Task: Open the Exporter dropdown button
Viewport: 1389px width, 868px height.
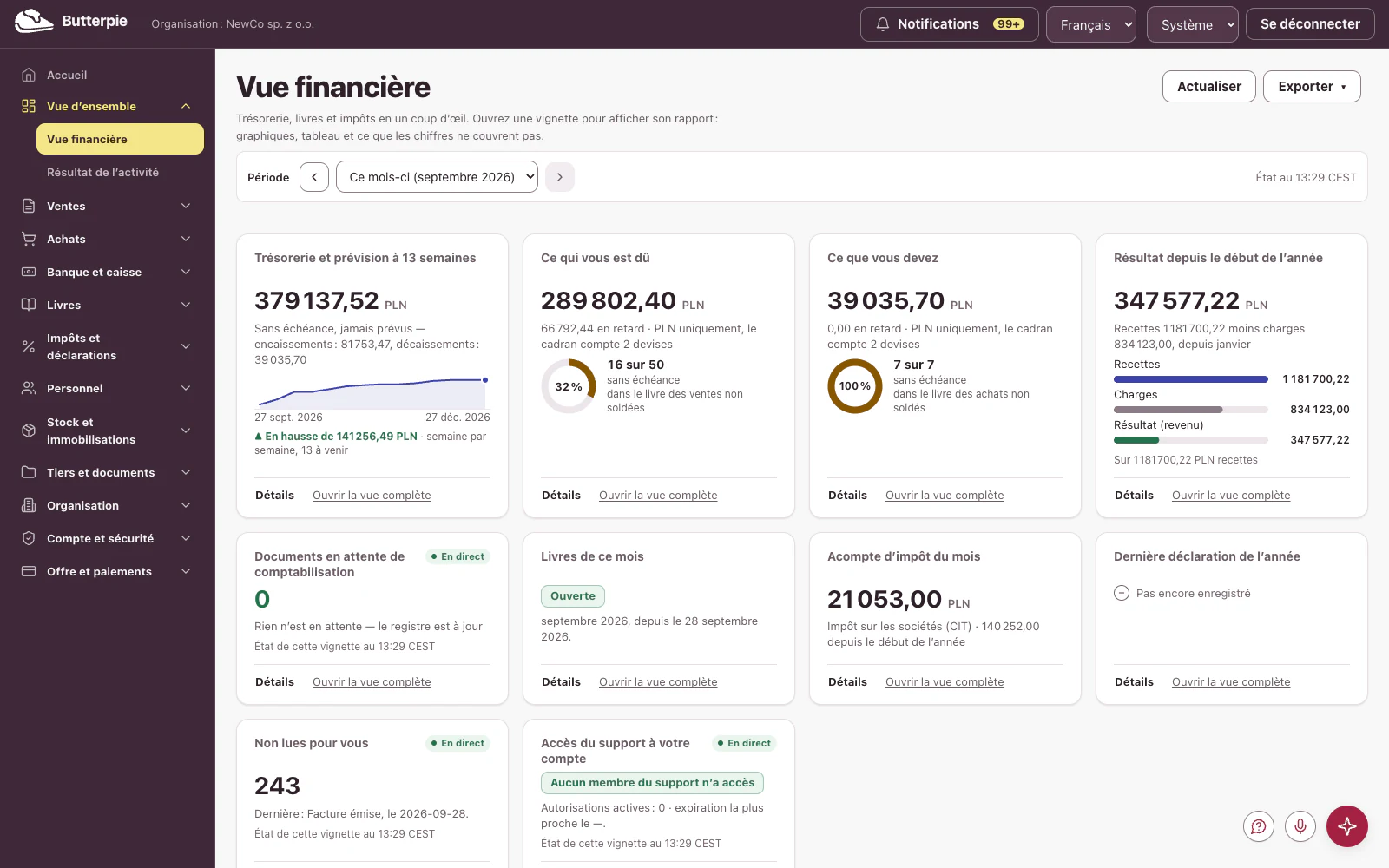Action: pyautogui.click(x=1312, y=86)
